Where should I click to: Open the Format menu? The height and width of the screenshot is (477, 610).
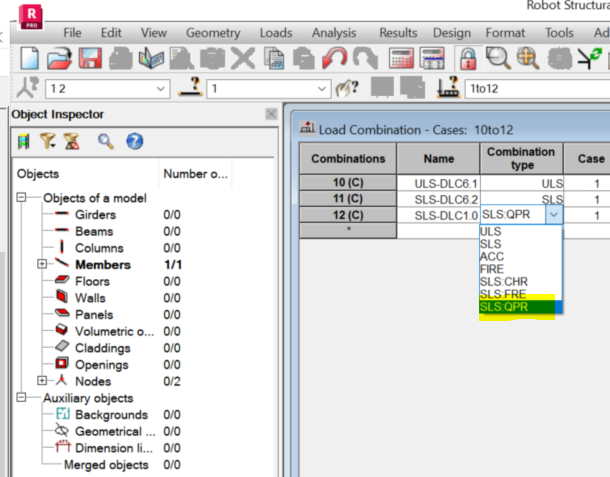[x=505, y=33]
